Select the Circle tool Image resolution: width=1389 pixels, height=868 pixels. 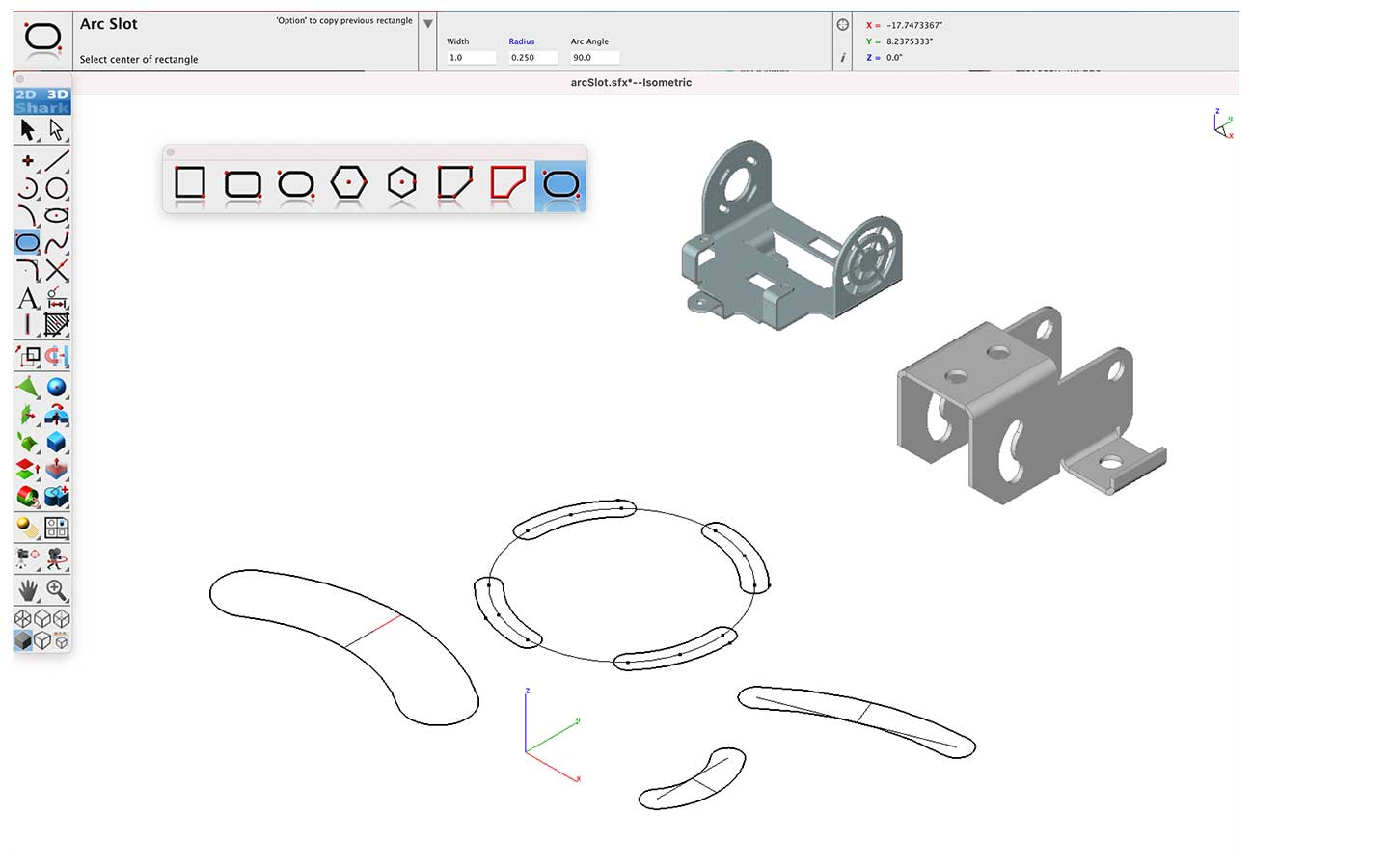point(56,189)
